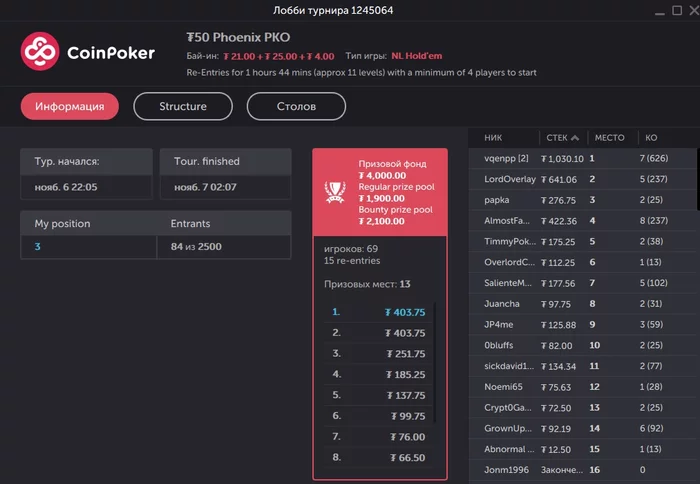Image resolution: width=700 pixels, height=484 pixels.
Task: Open the Столов tab
Action: 296,106
